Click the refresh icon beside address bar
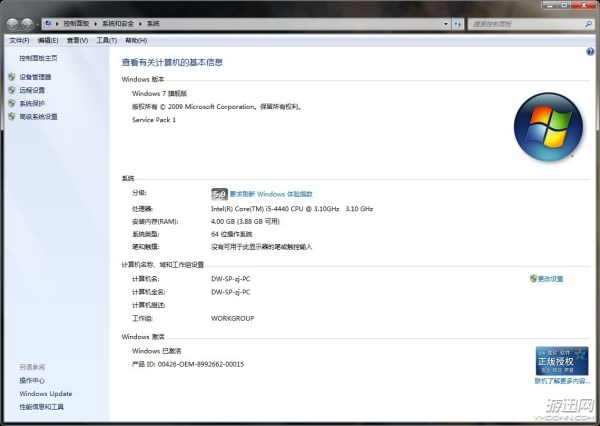 pyautogui.click(x=458, y=24)
